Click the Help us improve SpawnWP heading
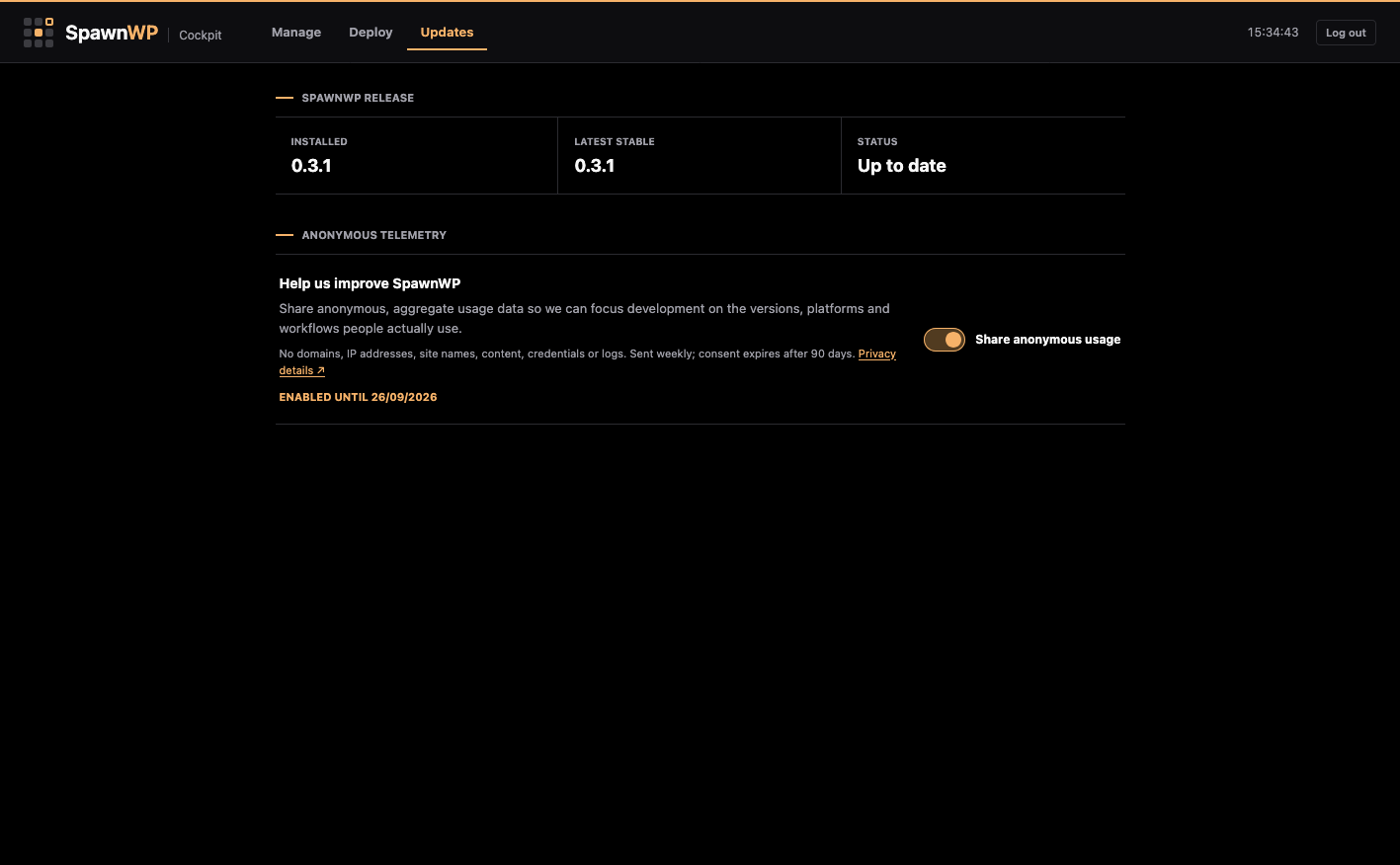 [370, 283]
